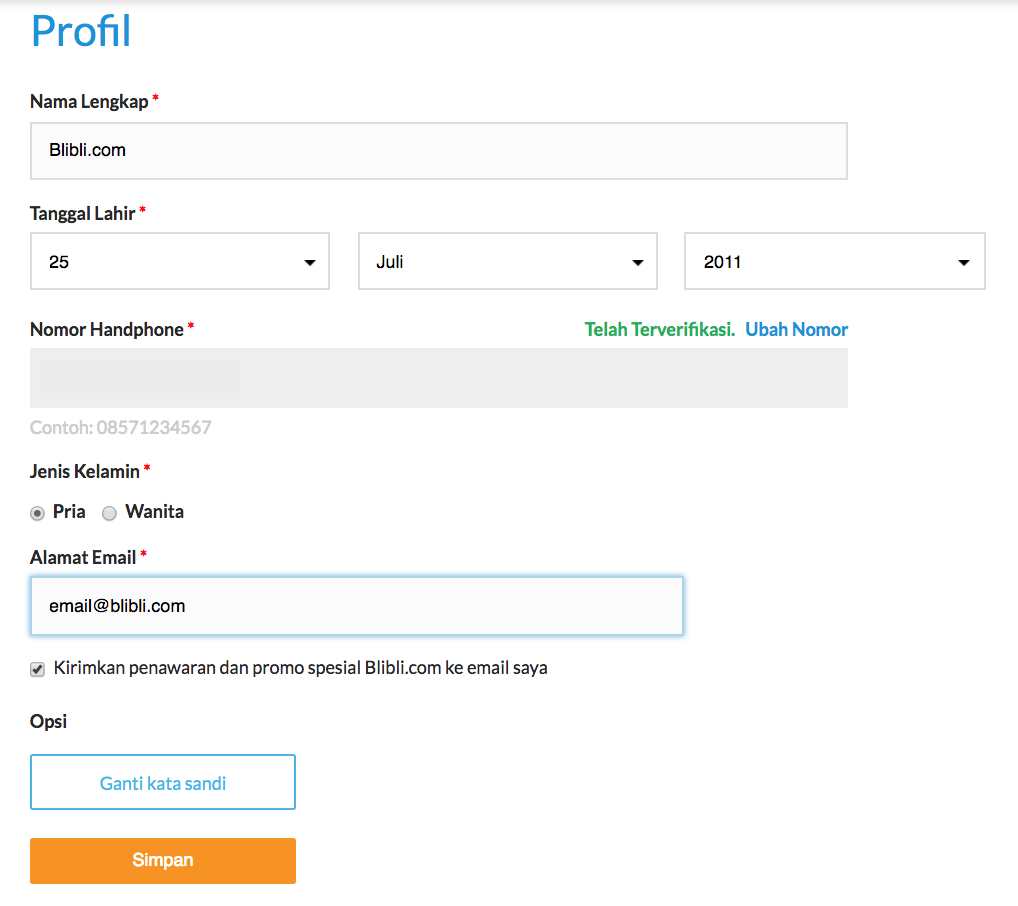Toggle the promo email subscription checkbox
The image size is (1018, 906).
point(38,669)
